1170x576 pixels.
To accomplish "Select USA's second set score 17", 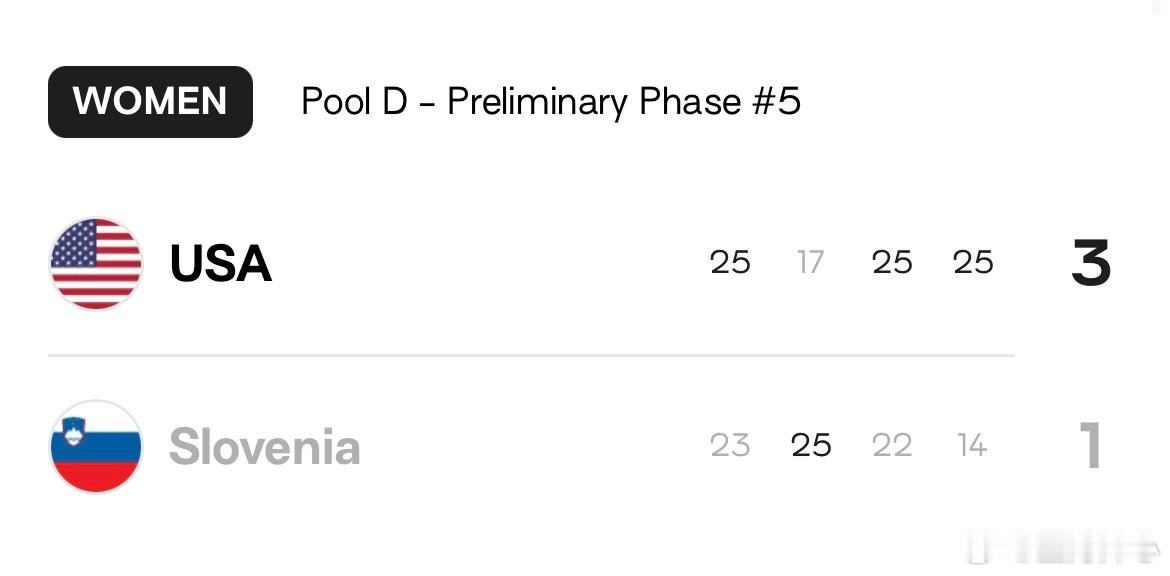I will [810, 263].
